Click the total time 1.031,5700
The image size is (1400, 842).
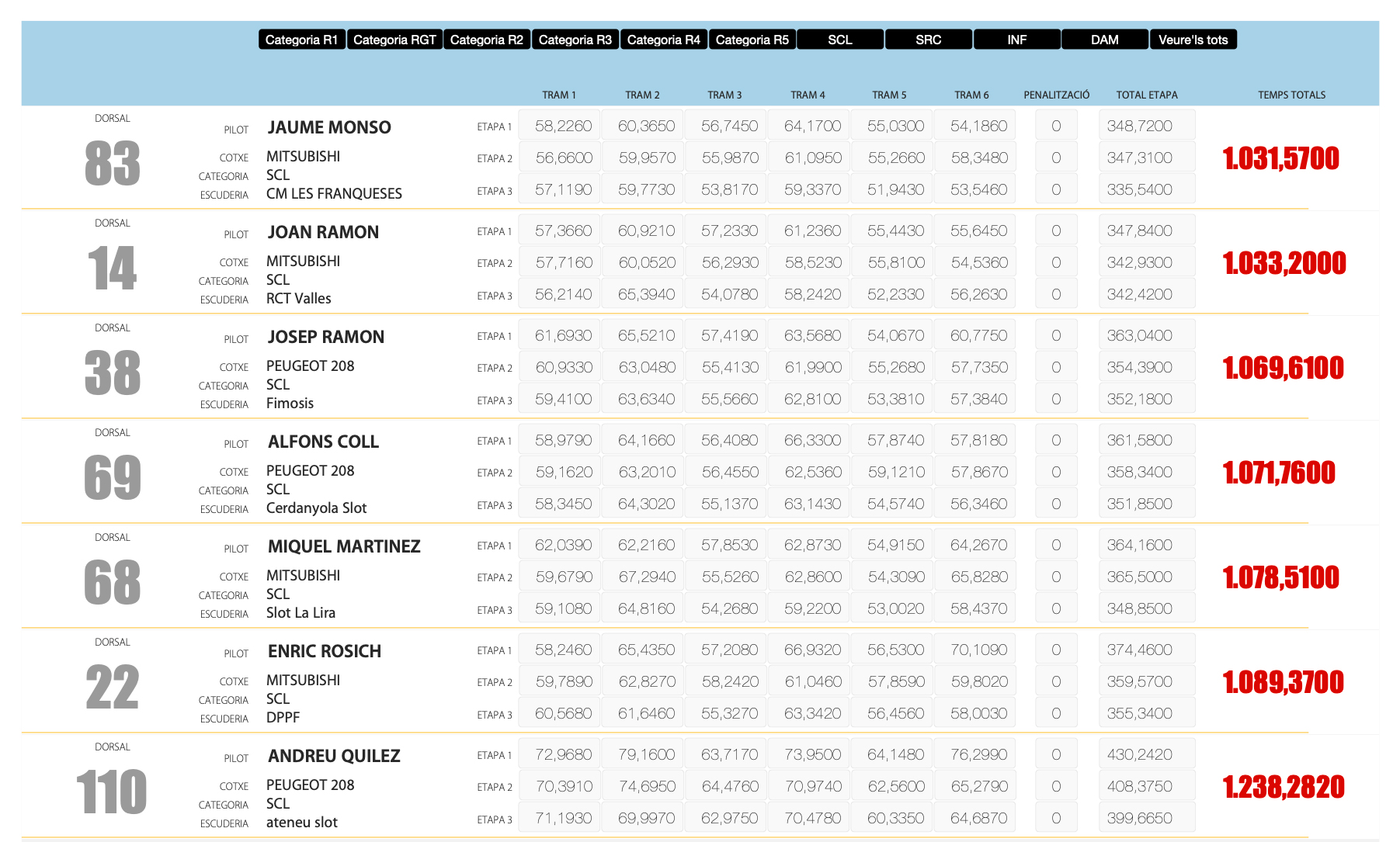(1280, 158)
